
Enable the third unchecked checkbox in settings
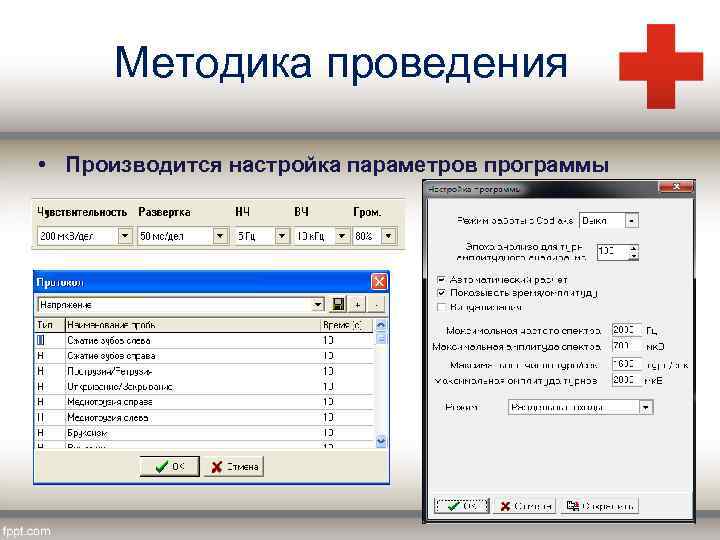(x=441, y=307)
